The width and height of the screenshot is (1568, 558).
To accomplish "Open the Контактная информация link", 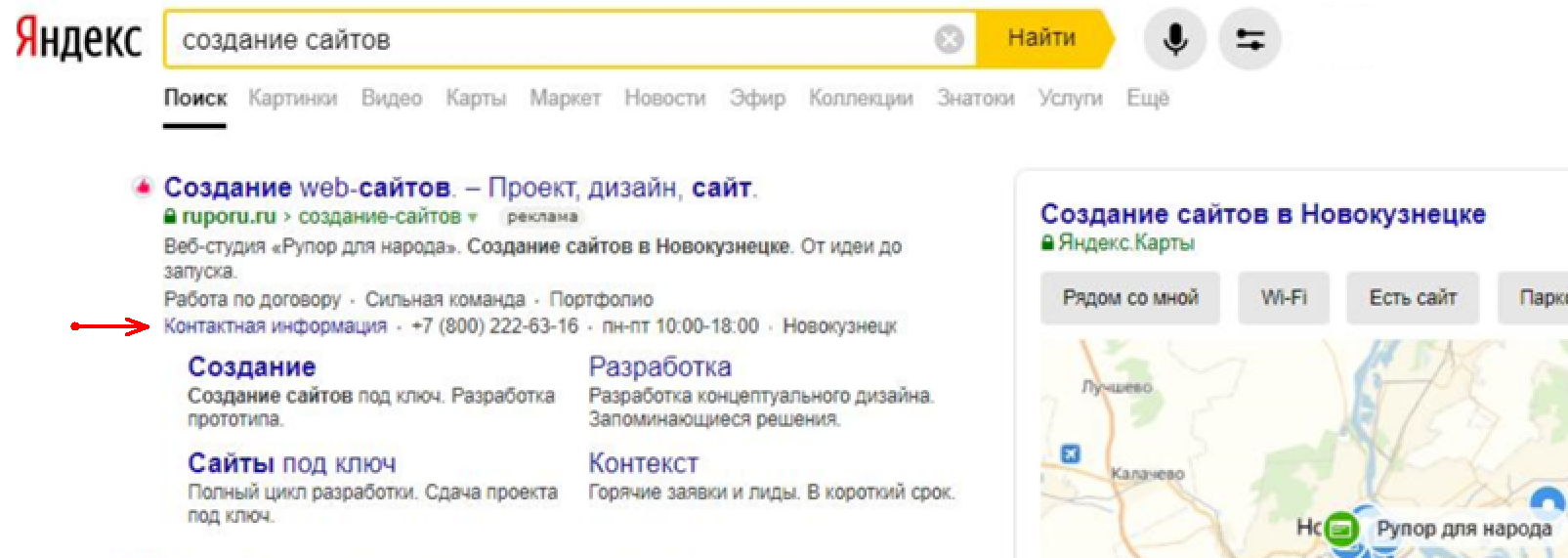I will (x=275, y=325).
